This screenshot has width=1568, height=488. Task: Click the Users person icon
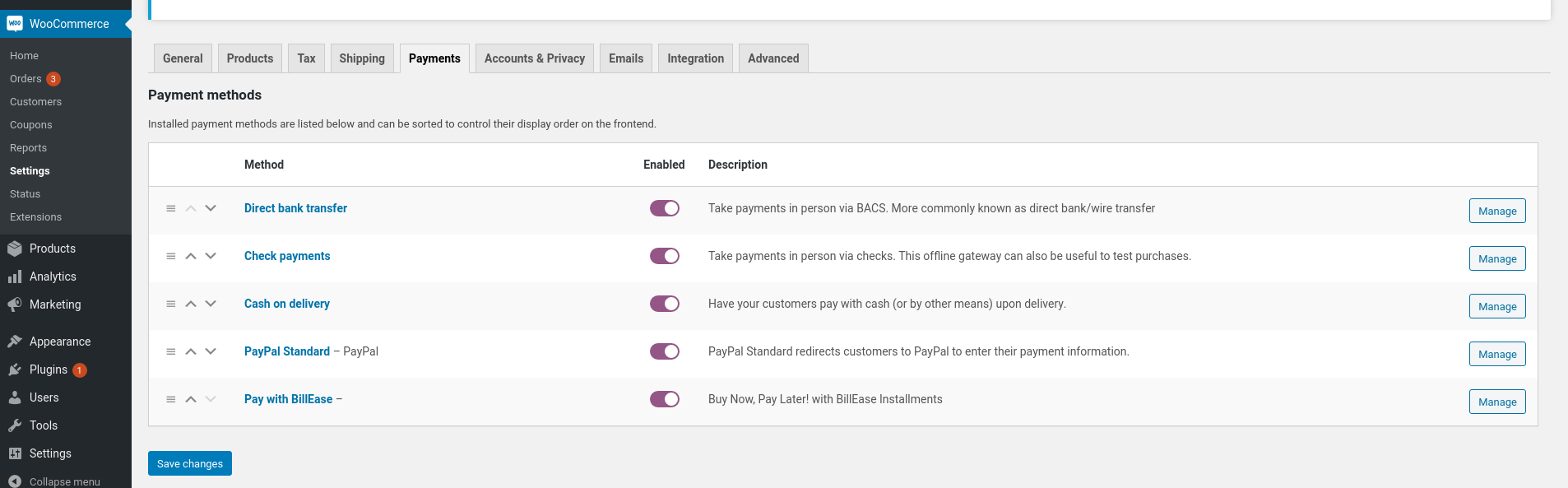coord(15,397)
